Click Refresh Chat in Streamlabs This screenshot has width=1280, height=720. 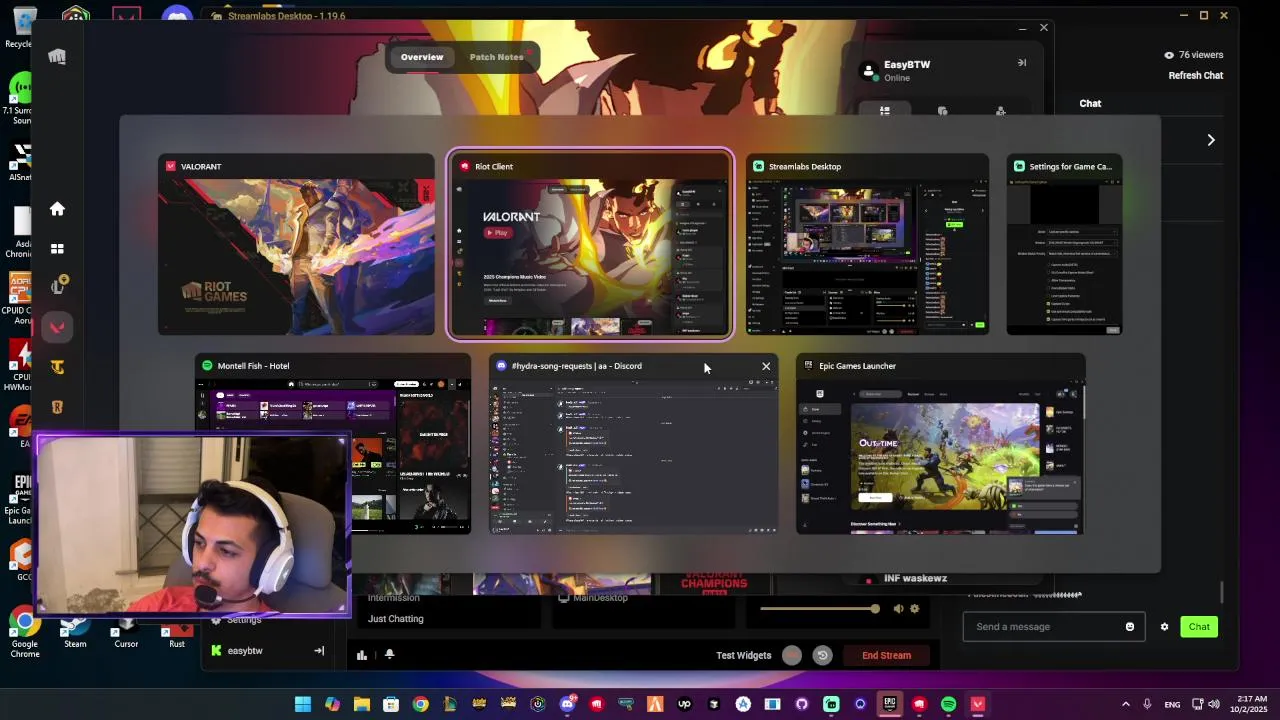[1195, 76]
